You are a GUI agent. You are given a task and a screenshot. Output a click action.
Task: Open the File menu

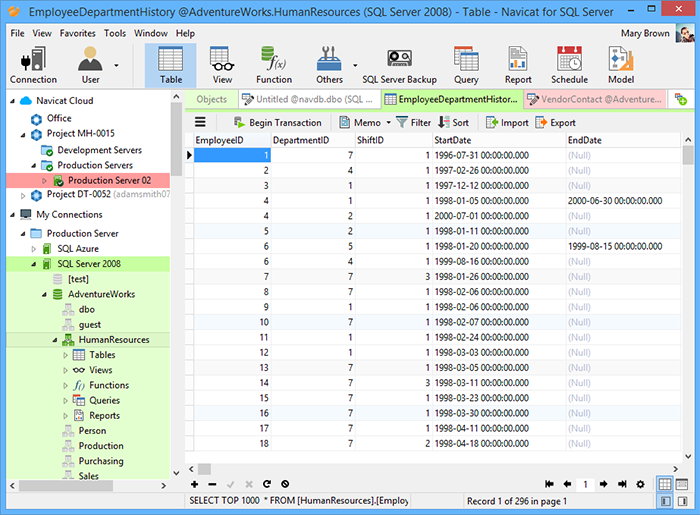(x=17, y=33)
